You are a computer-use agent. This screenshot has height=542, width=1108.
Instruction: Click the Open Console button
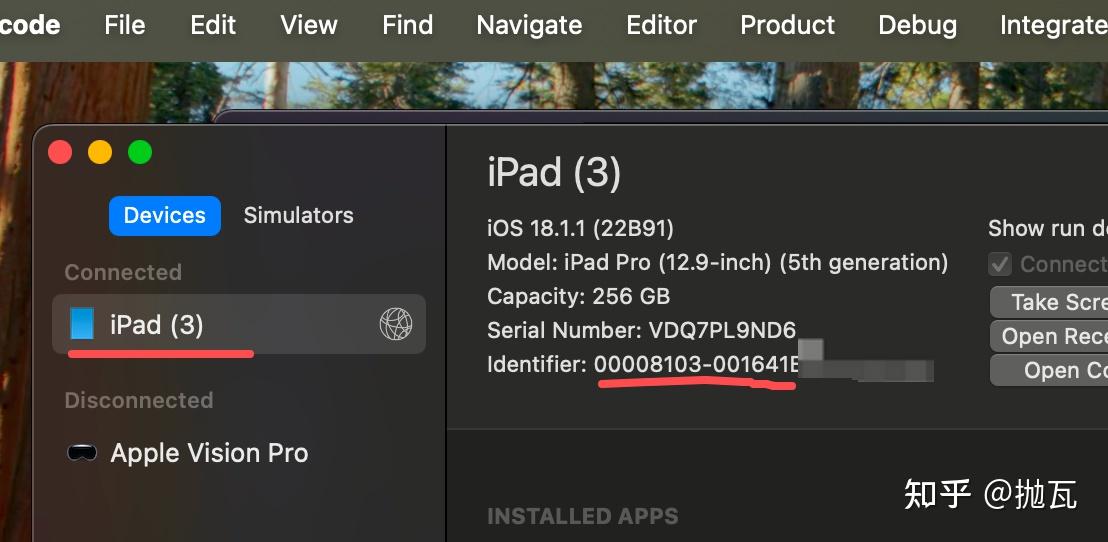point(1052,370)
